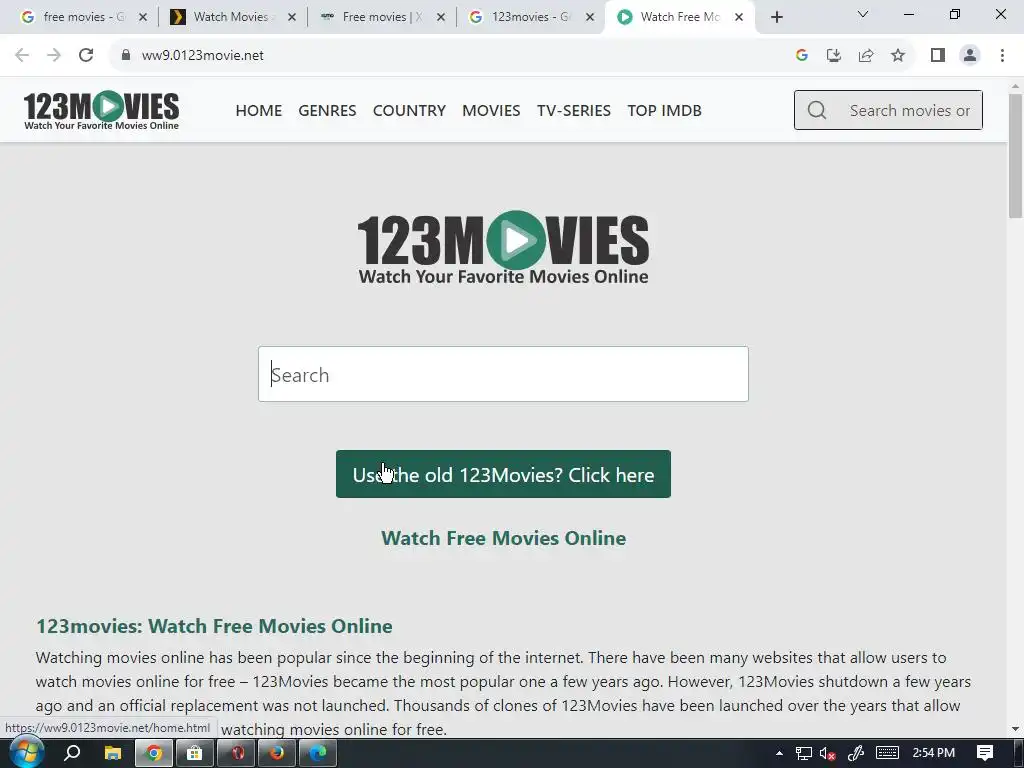Click the pen workspace tray icon

click(856, 754)
